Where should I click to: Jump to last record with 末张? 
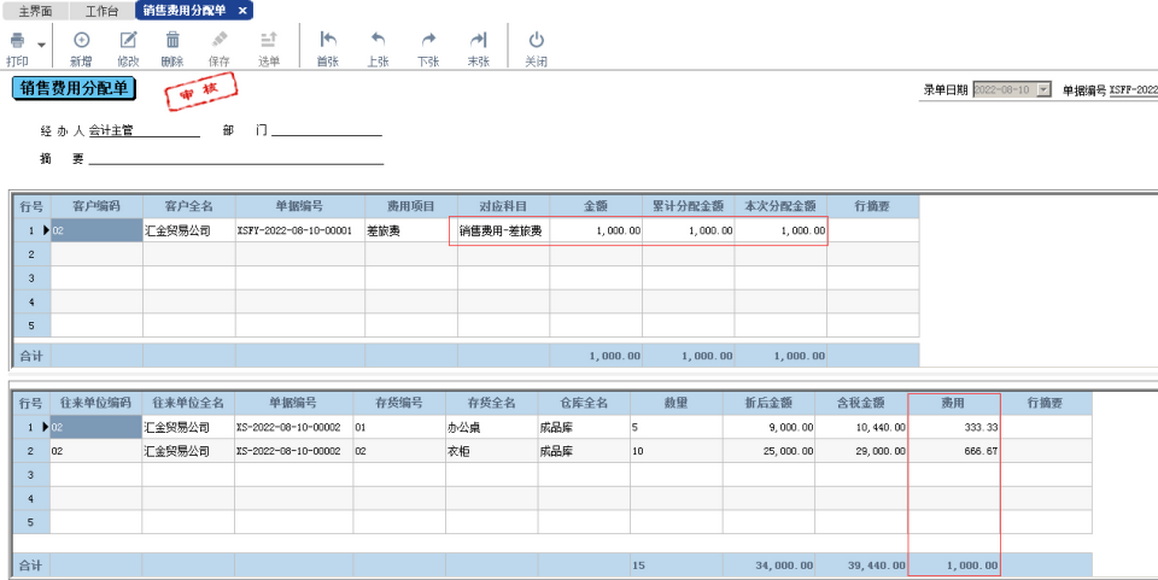pyautogui.click(x=478, y=41)
